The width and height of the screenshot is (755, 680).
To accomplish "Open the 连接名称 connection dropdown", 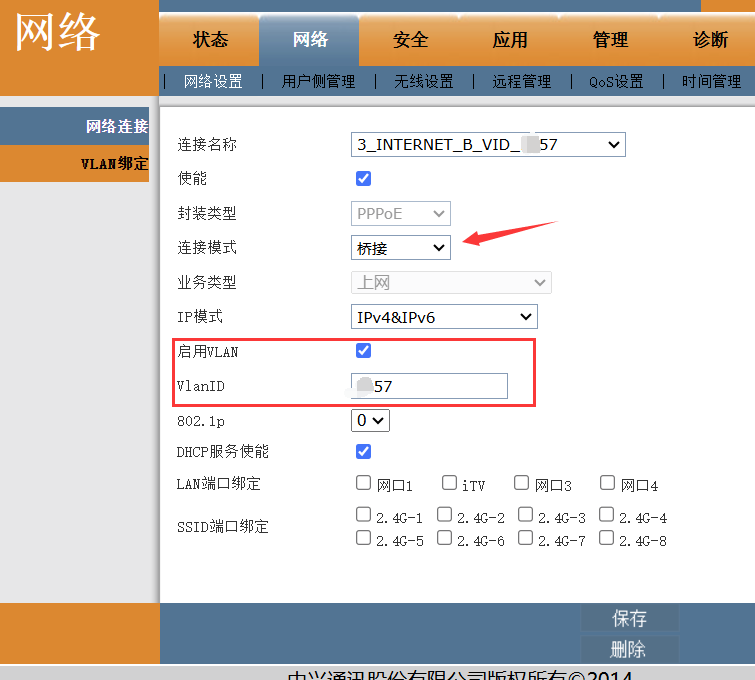I will coord(488,145).
